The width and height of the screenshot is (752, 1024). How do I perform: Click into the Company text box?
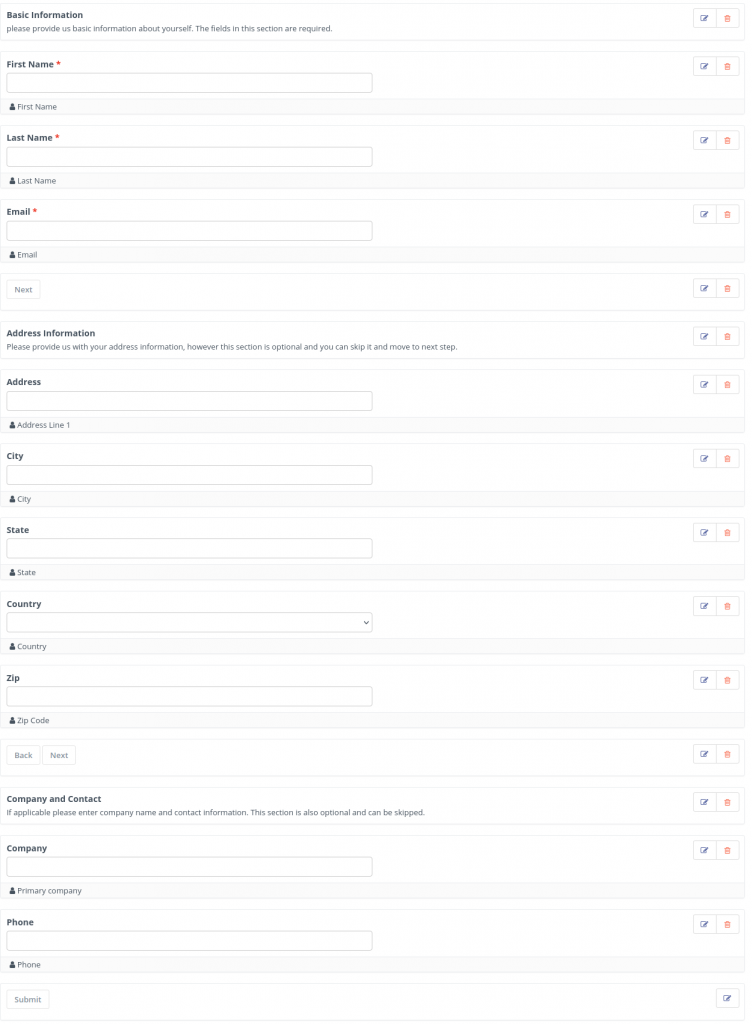click(189, 867)
